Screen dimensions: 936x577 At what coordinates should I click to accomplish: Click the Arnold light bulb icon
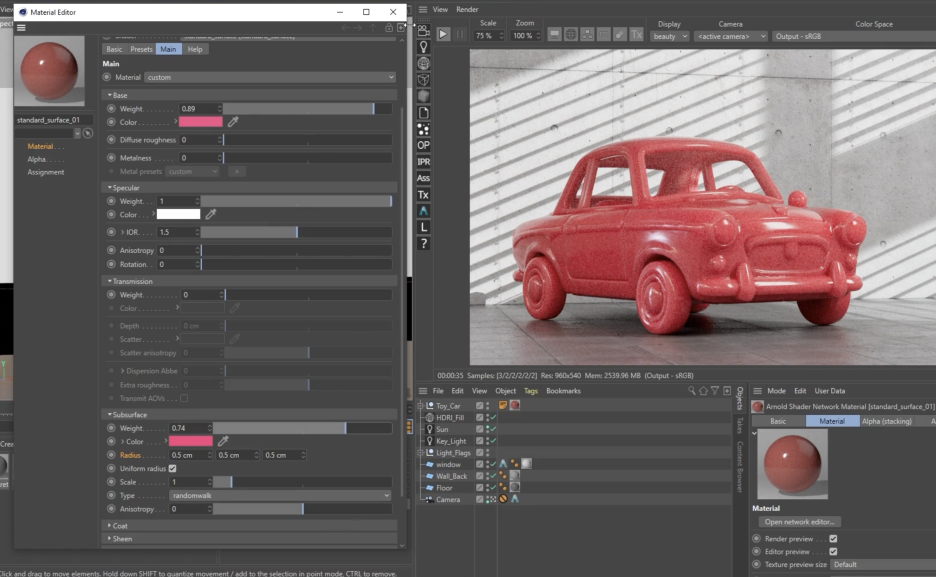[424, 47]
